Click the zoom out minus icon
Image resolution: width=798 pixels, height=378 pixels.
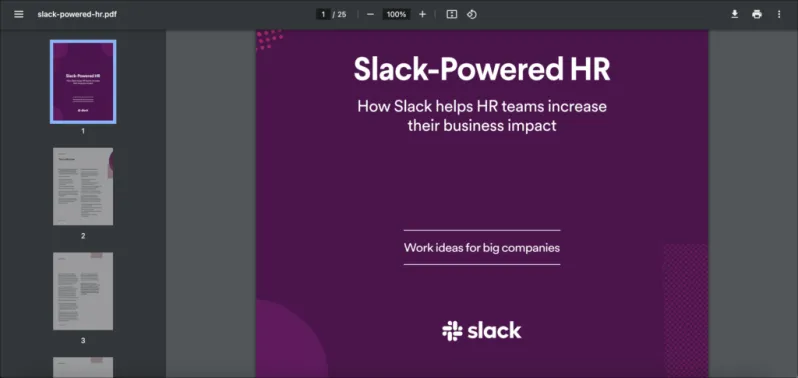[x=370, y=14]
